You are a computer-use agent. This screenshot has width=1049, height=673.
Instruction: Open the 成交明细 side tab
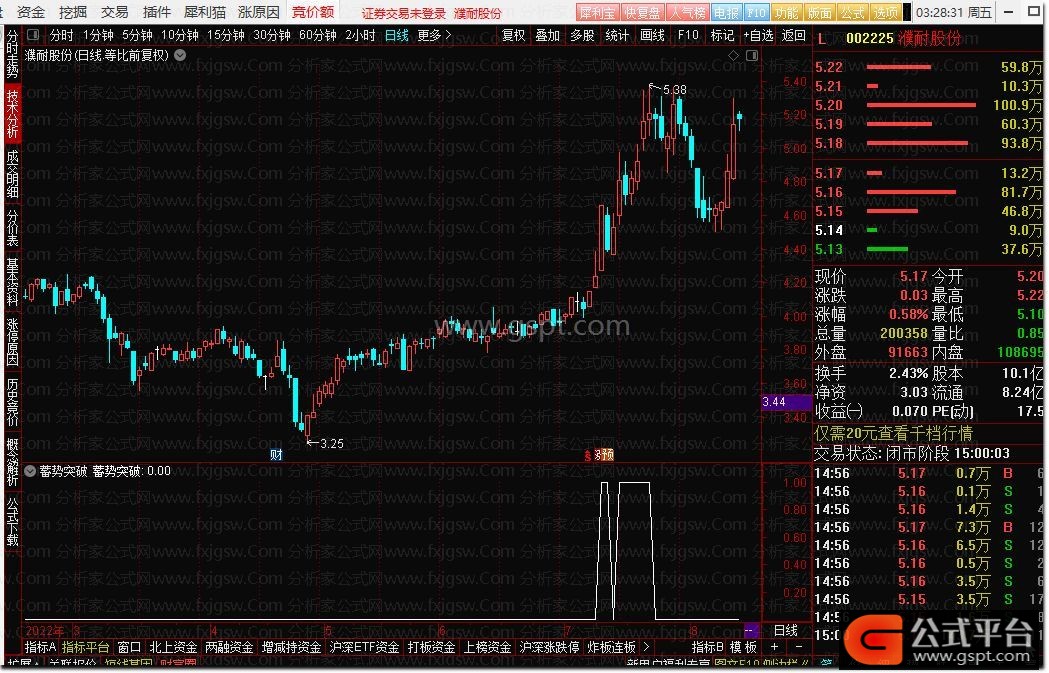tap(13, 175)
